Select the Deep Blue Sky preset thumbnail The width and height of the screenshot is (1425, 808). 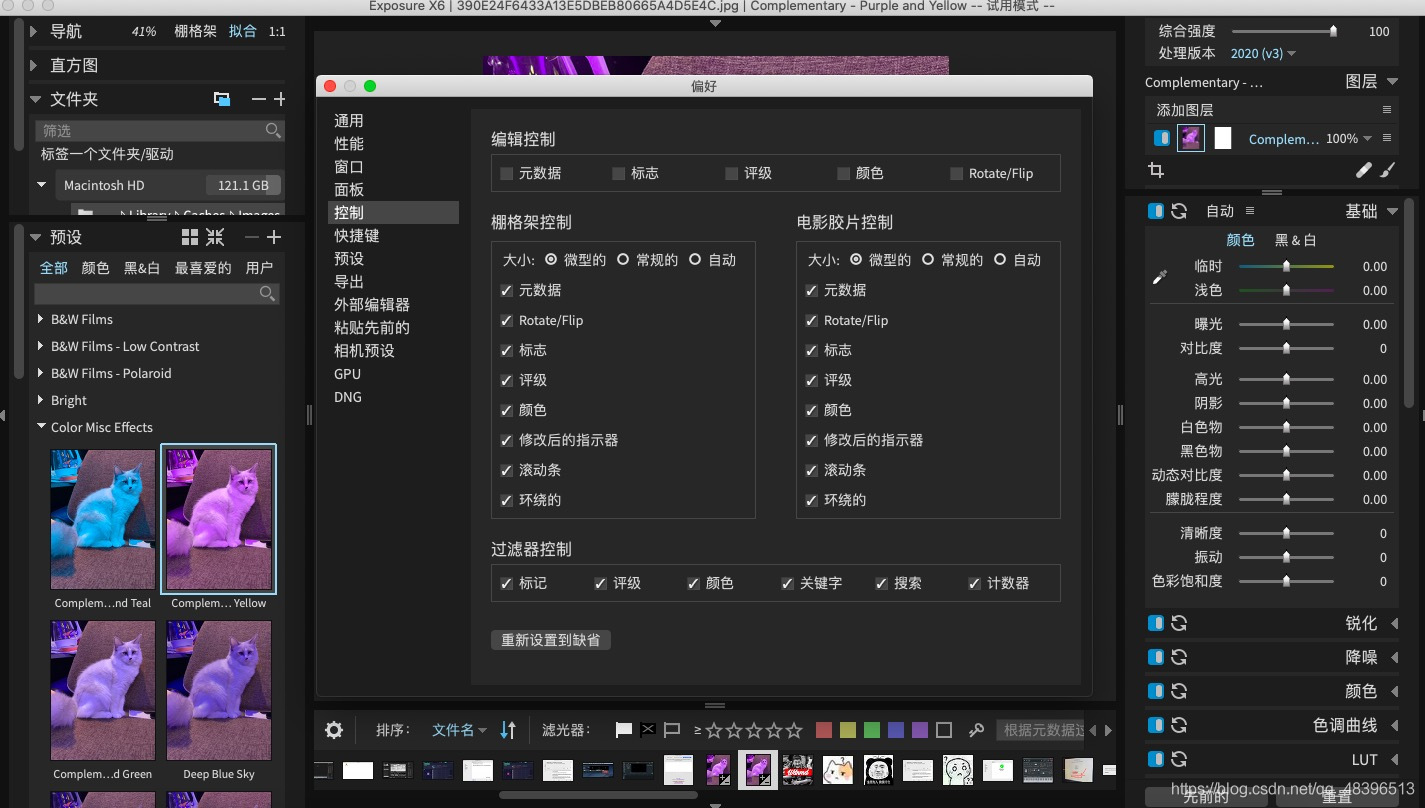tap(218, 690)
